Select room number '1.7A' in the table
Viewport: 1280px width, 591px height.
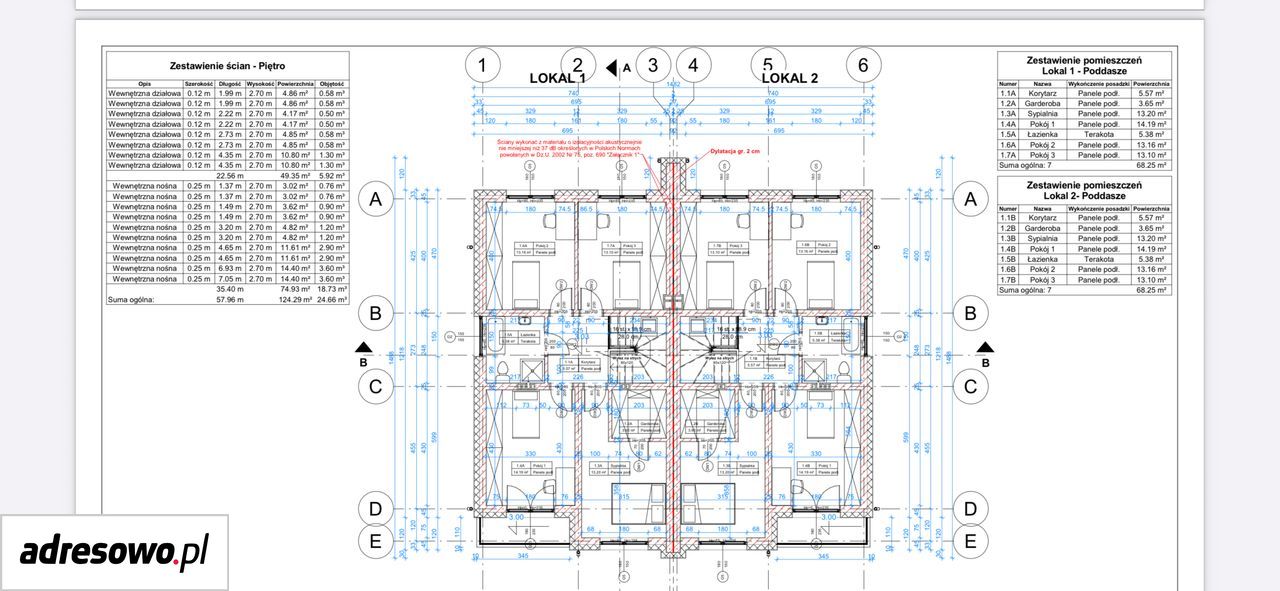1008,155
